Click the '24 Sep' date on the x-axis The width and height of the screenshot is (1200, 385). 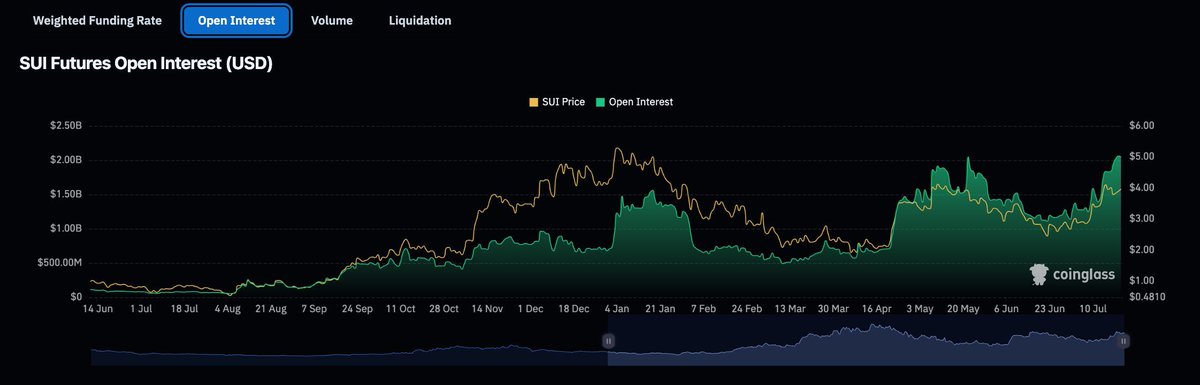[x=357, y=310]
